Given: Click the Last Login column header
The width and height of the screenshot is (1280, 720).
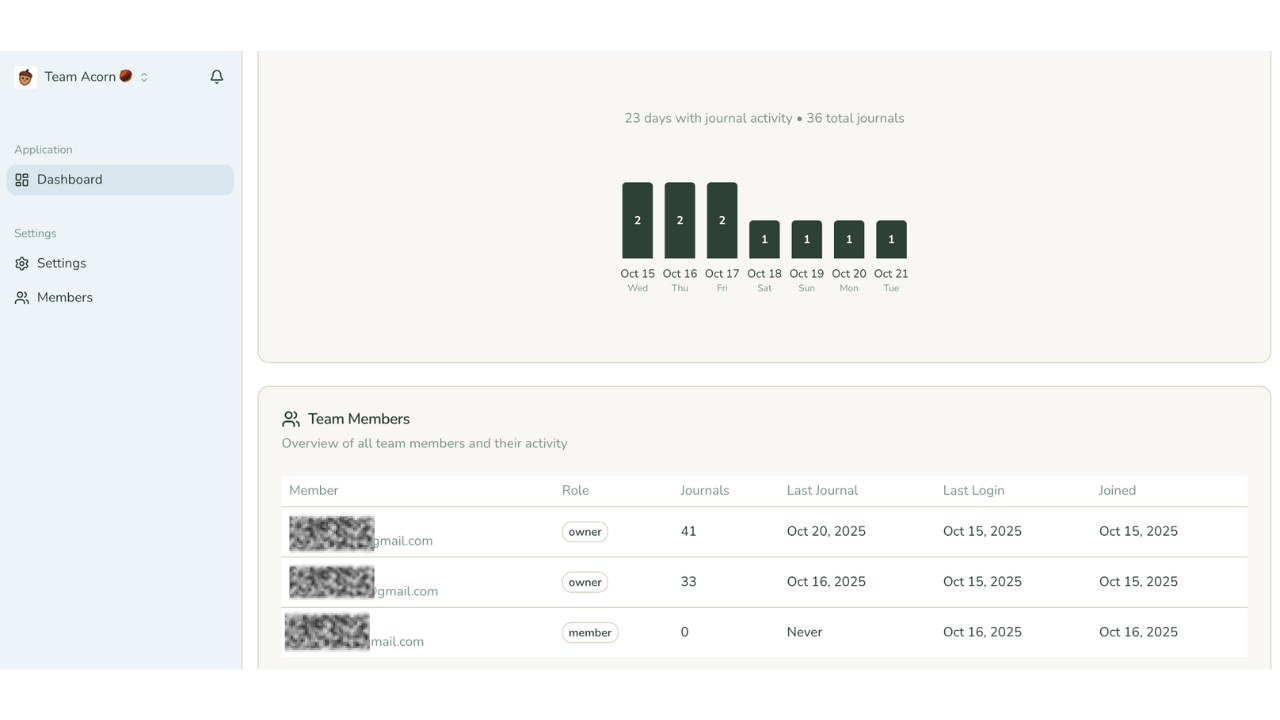Looking at the screenshot, I should tap(974, 491).
